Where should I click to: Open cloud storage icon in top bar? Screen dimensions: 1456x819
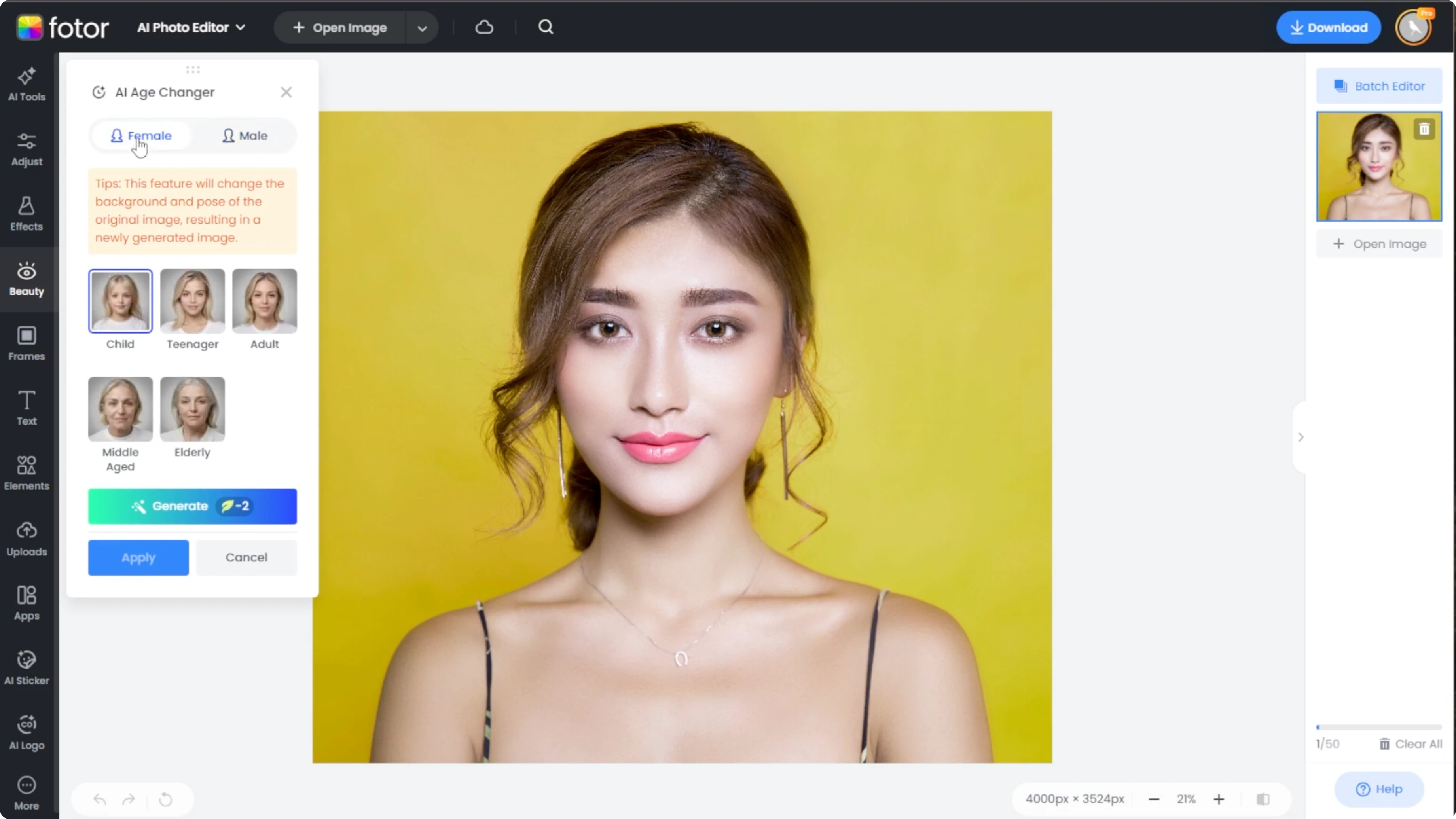[484, 27]
